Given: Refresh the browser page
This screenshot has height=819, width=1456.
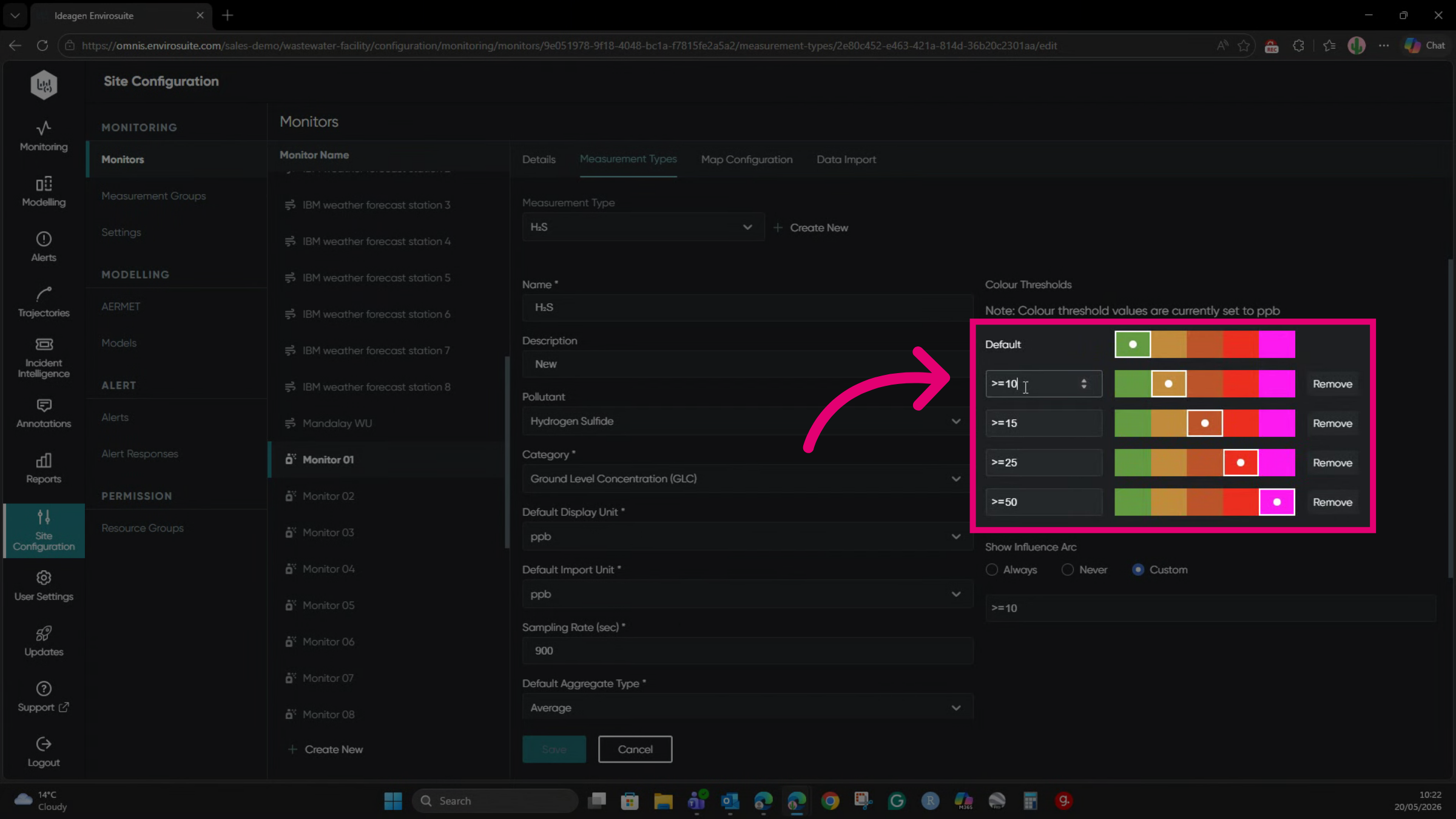Looking at the screenshot, I should point(42,45).
